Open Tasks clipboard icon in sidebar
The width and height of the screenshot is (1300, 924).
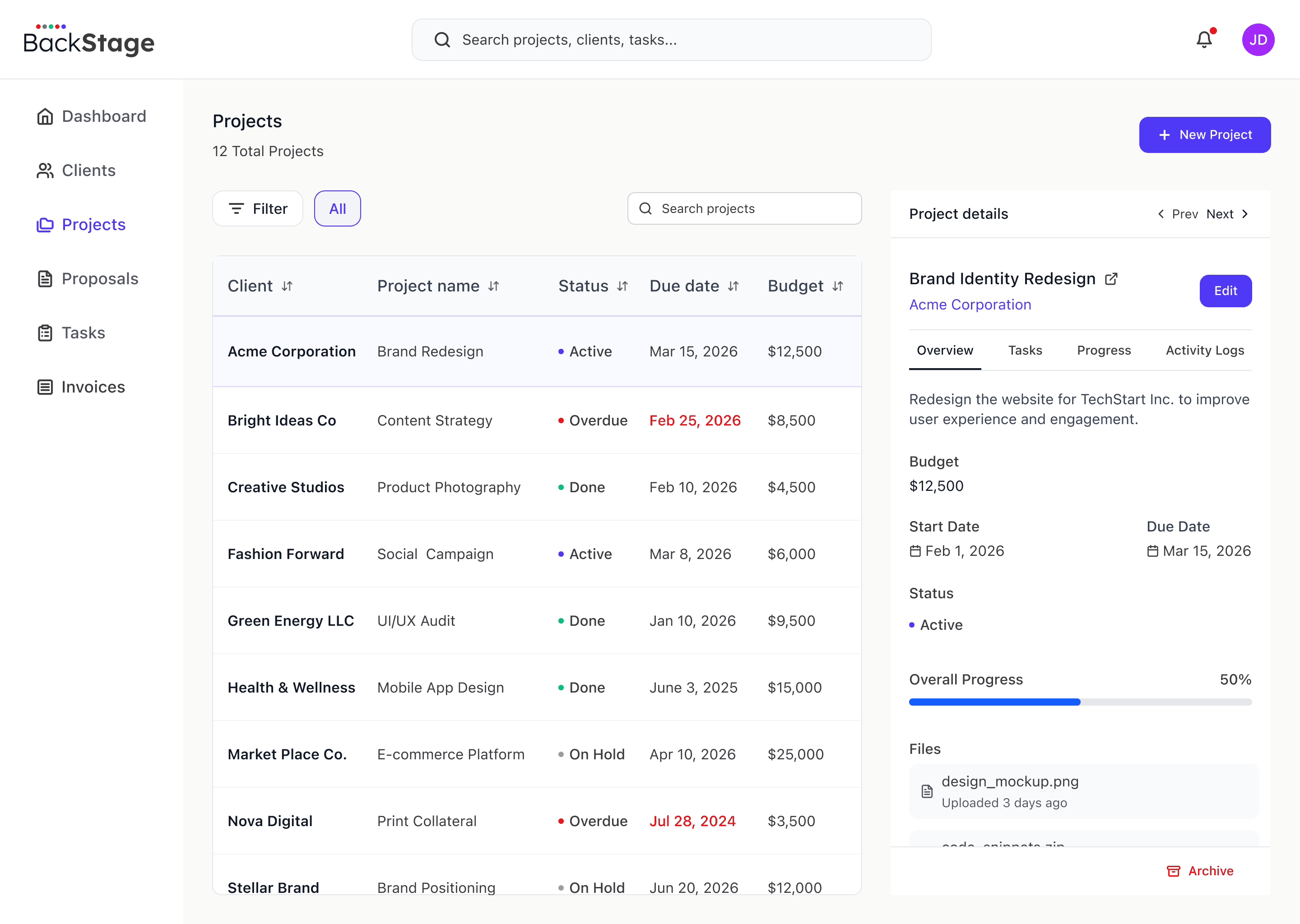45,333
